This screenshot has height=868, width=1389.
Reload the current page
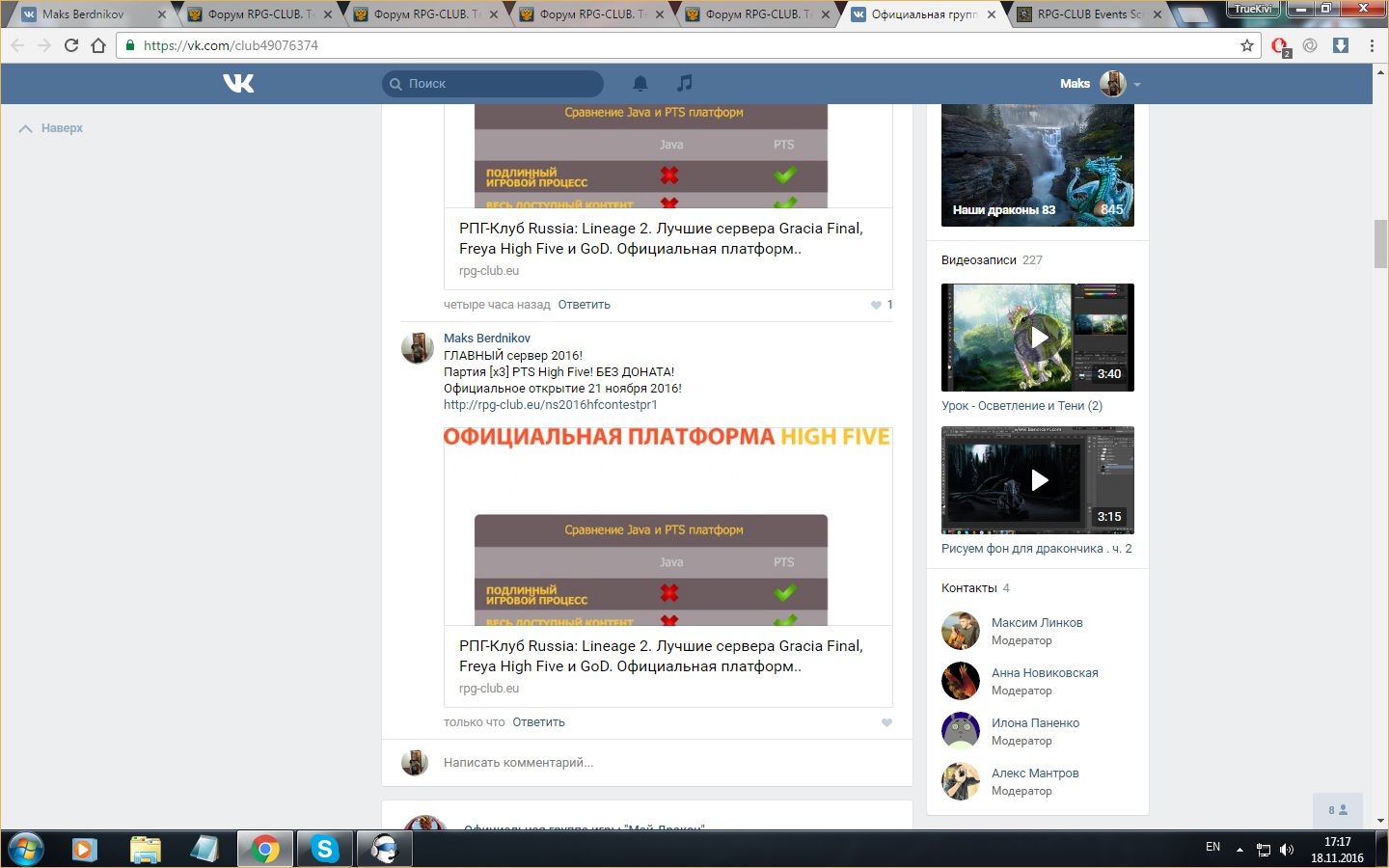71,45
